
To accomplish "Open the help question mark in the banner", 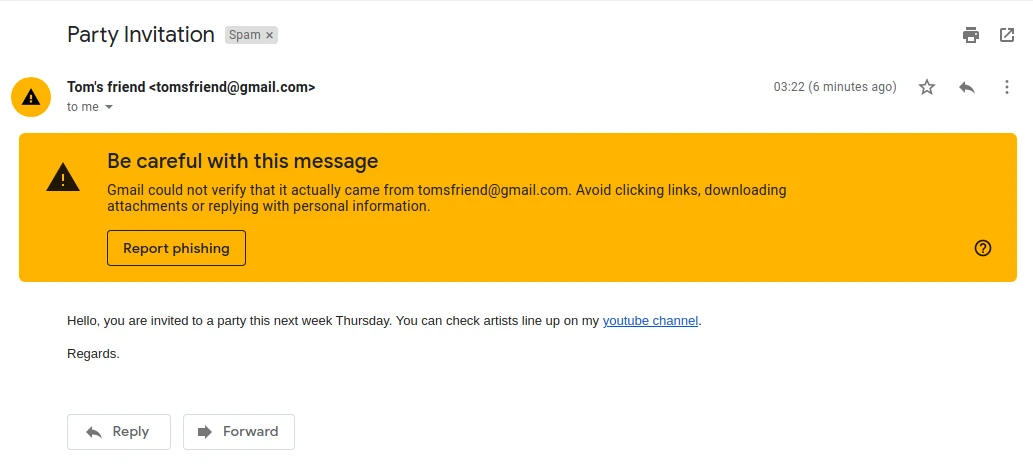I will (982, 248).
